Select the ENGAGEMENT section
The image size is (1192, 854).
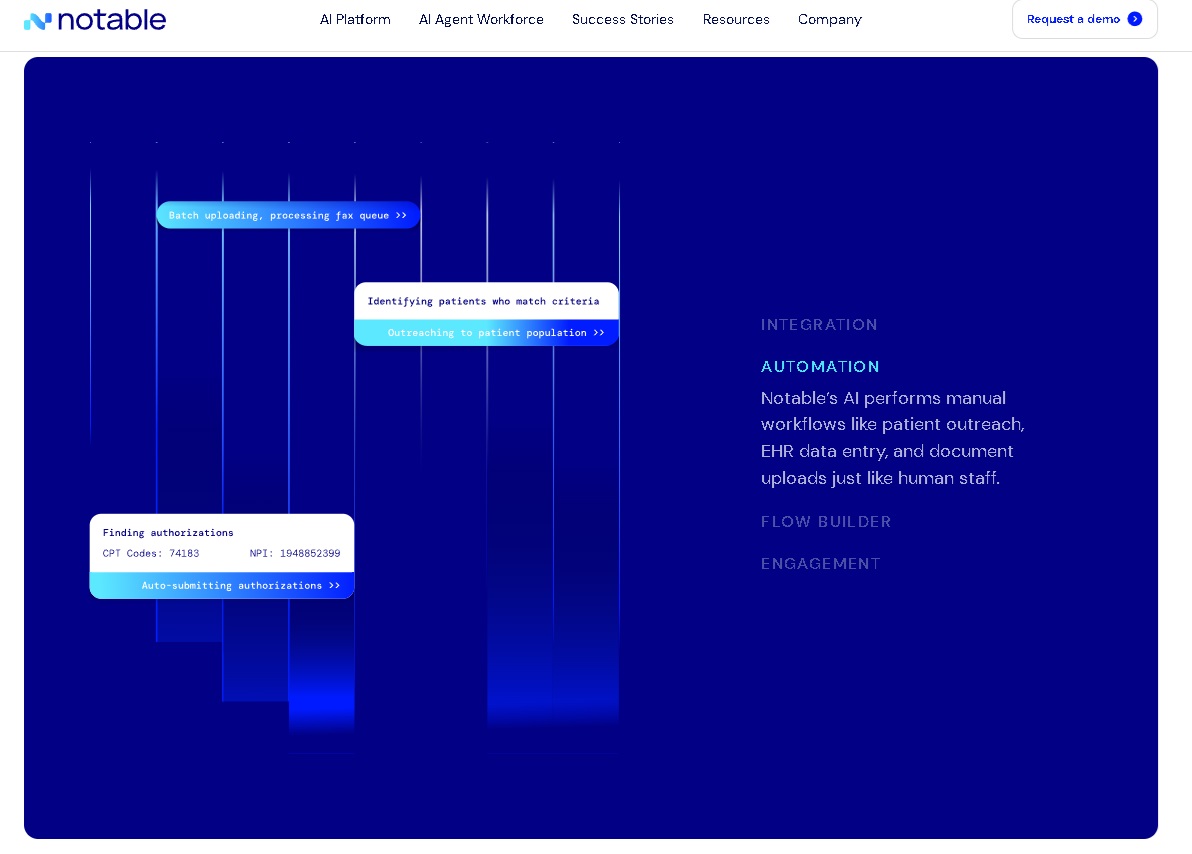point(820,564)
